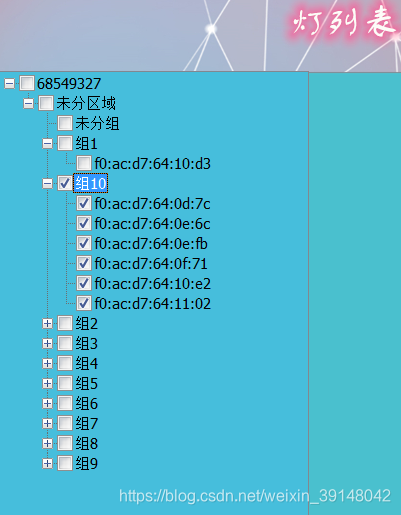The width and height of the screenshot is (401, 515).
Task: Select the 组3 label
Action: tap(87, 344)
